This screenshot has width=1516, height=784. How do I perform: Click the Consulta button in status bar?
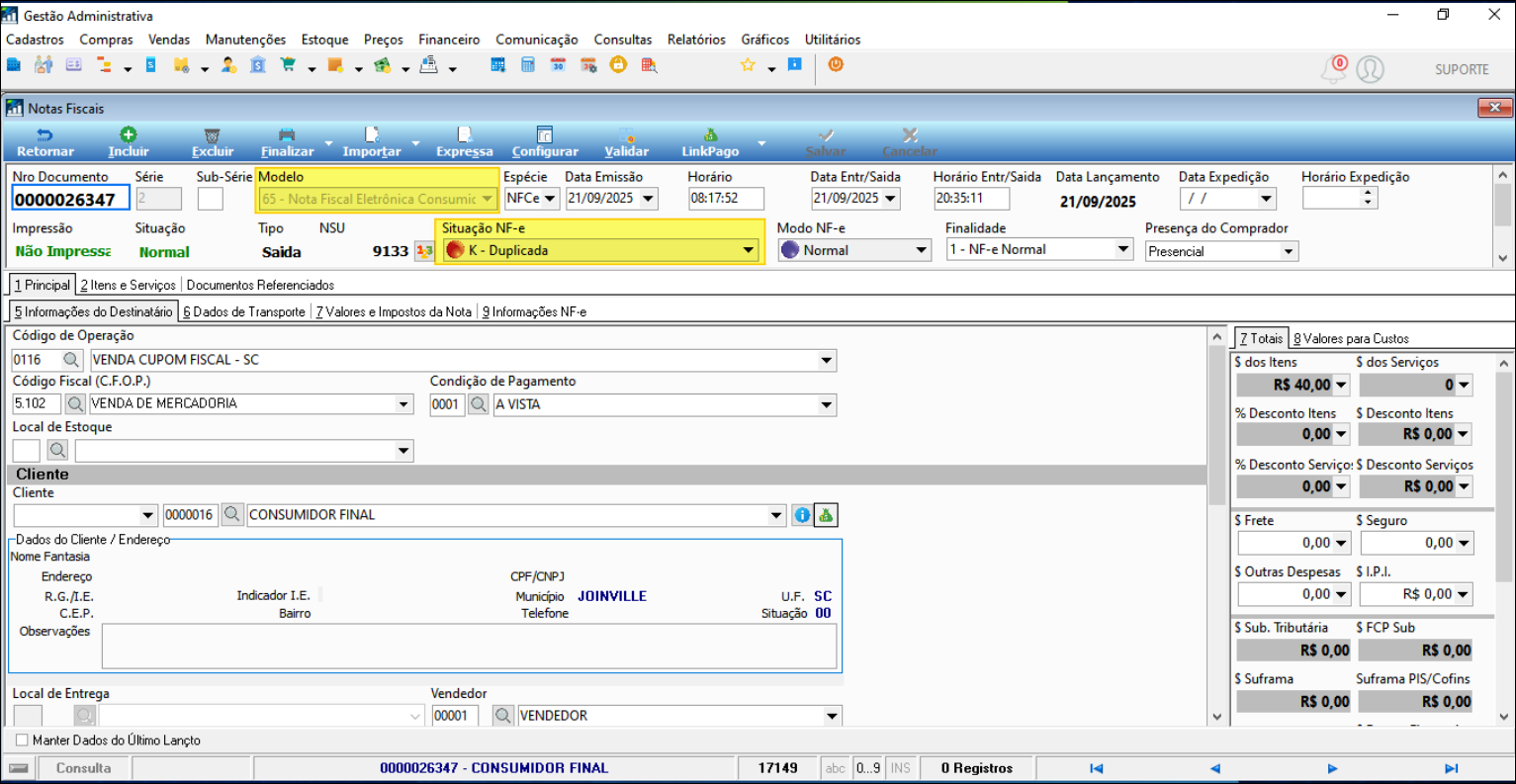click(x=83, y=768)
